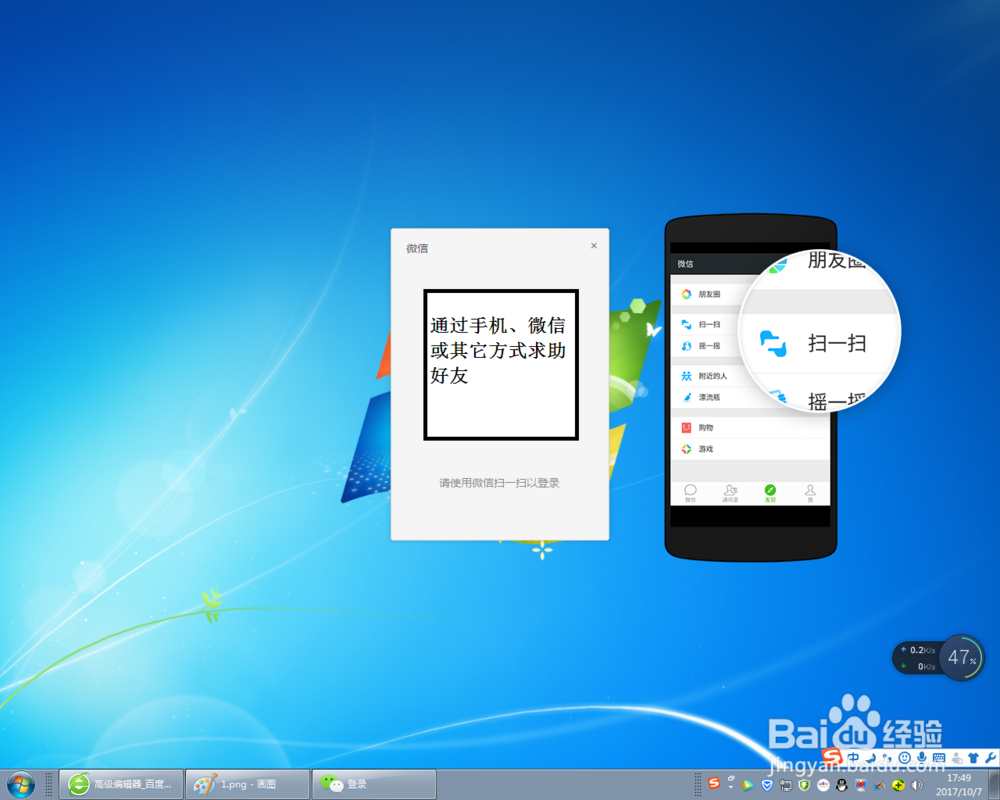This screenshot has height=800, width=1000.
Task: Click the chat bubble tab at the phone bottom
Action: 690,493
